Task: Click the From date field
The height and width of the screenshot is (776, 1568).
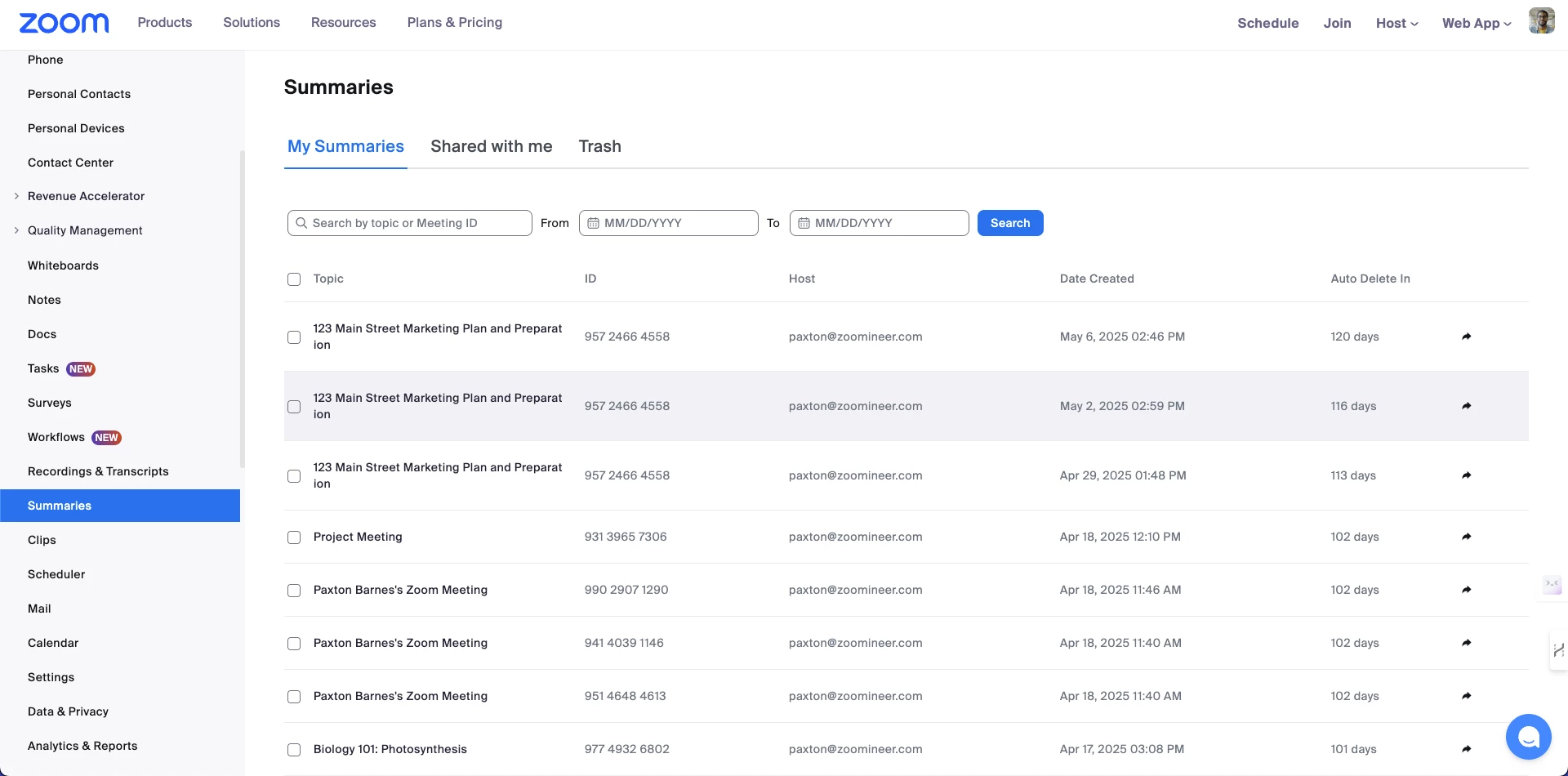Action: coord(669,223)
